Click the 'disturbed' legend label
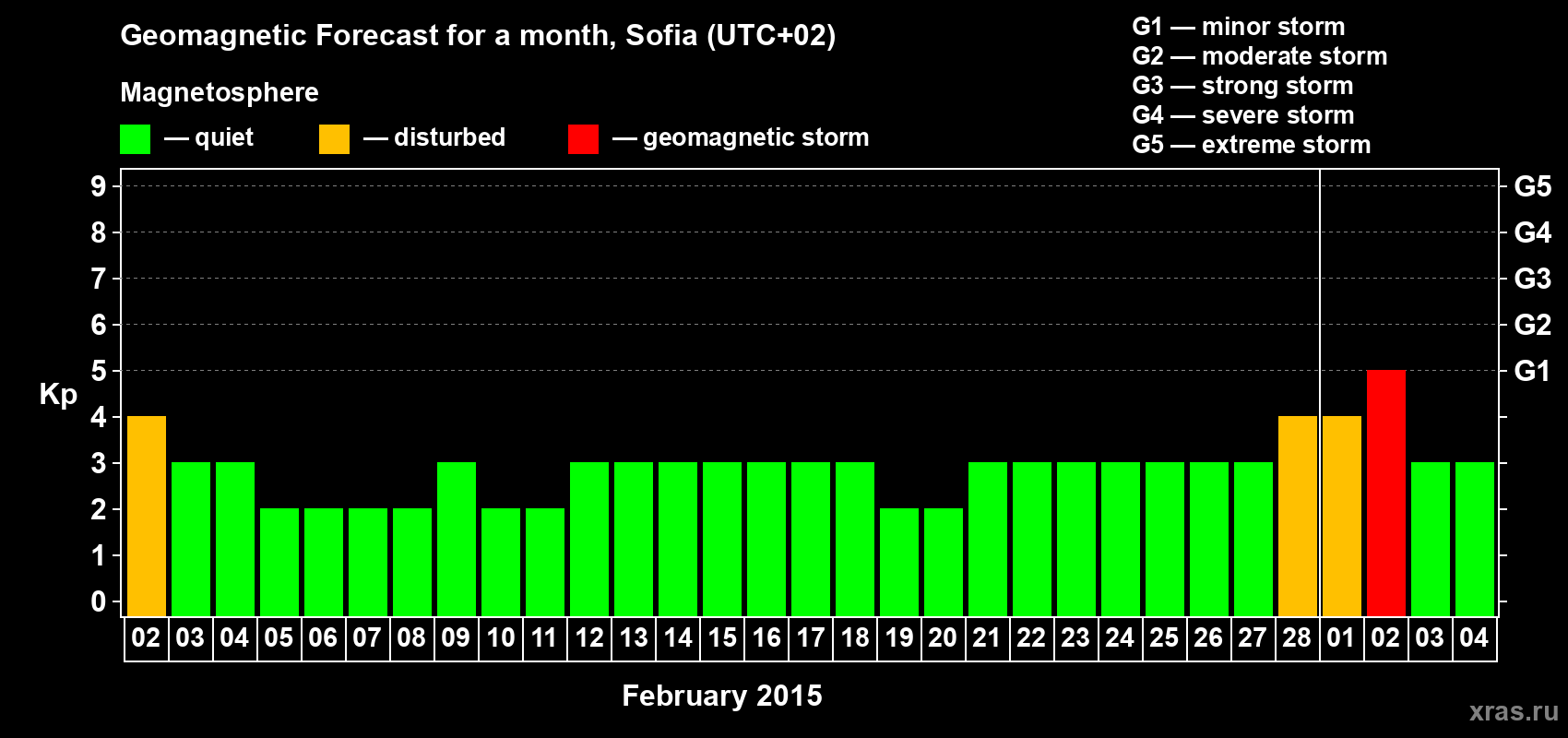This screenshot has width=1568, height=738. click(x=449, y=137)
